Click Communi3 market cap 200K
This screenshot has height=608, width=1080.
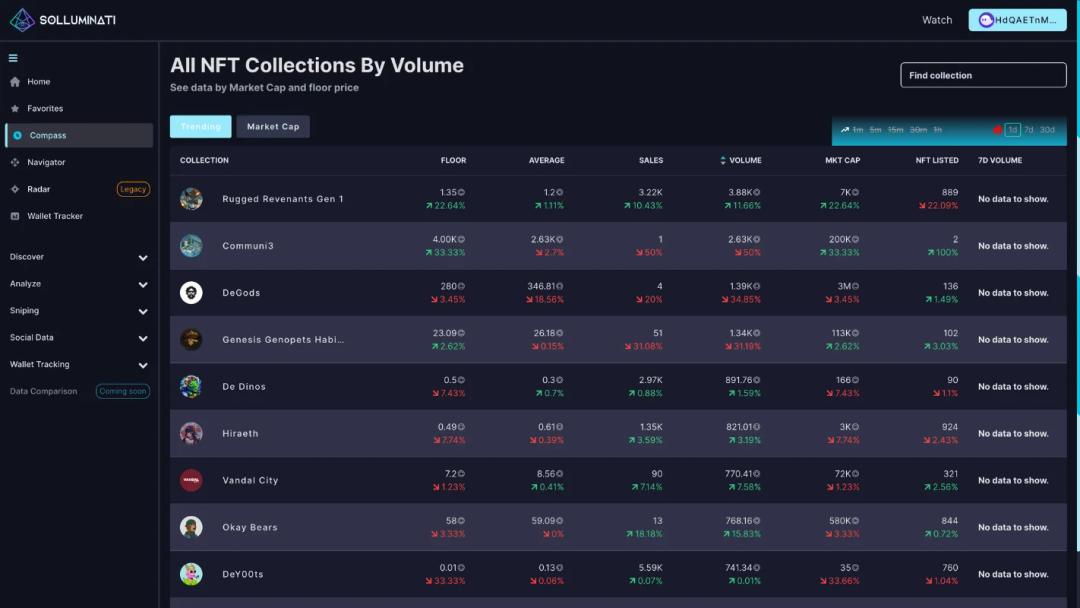coord(839,239)
